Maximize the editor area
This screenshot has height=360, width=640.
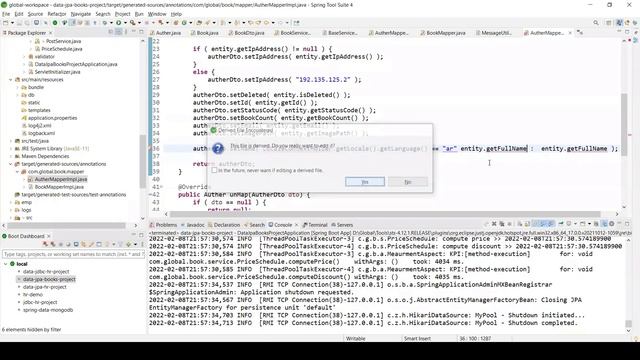pyautogui.click(x=627, y=32)
